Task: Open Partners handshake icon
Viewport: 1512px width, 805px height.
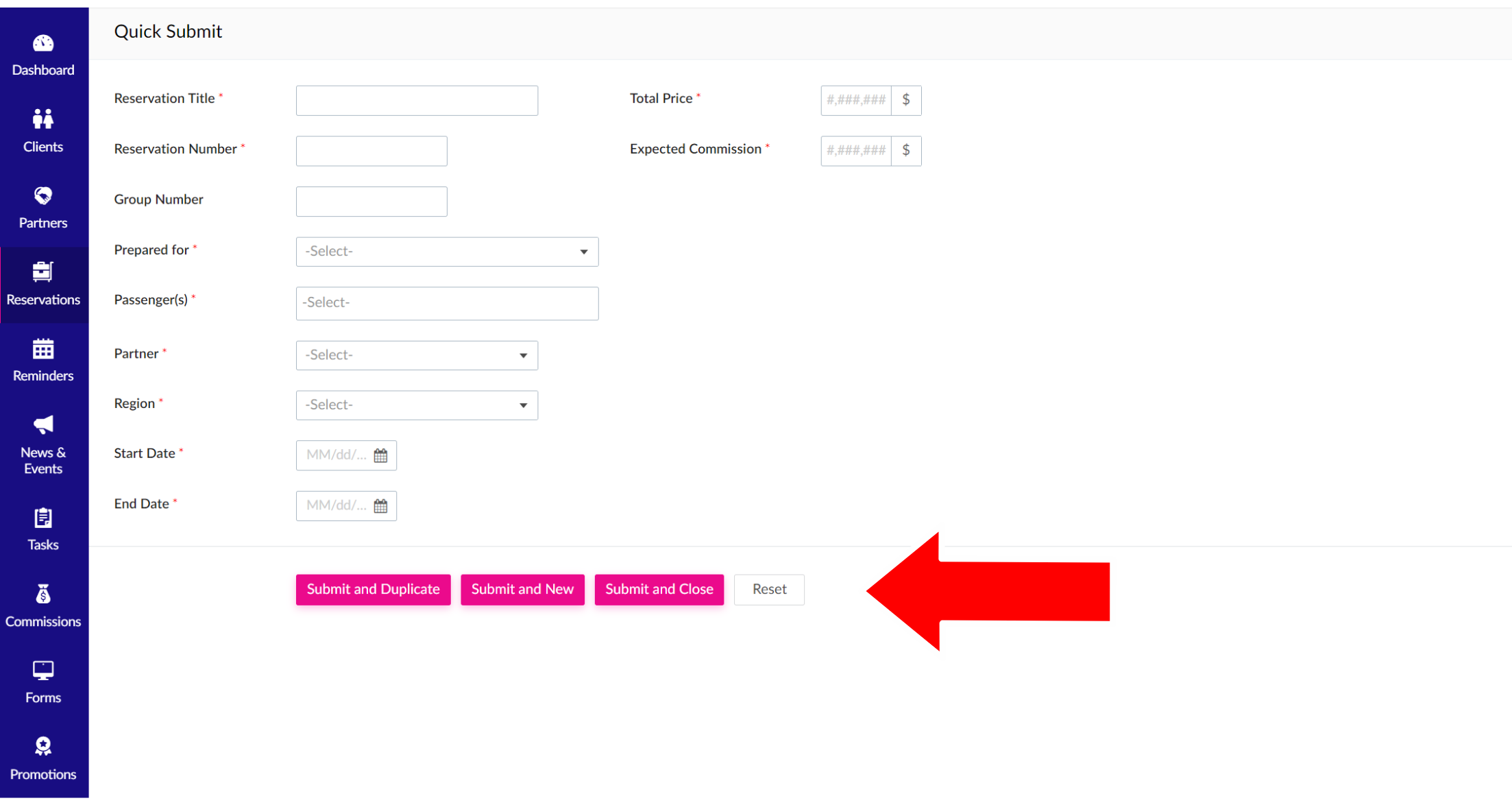Action: 42,196
